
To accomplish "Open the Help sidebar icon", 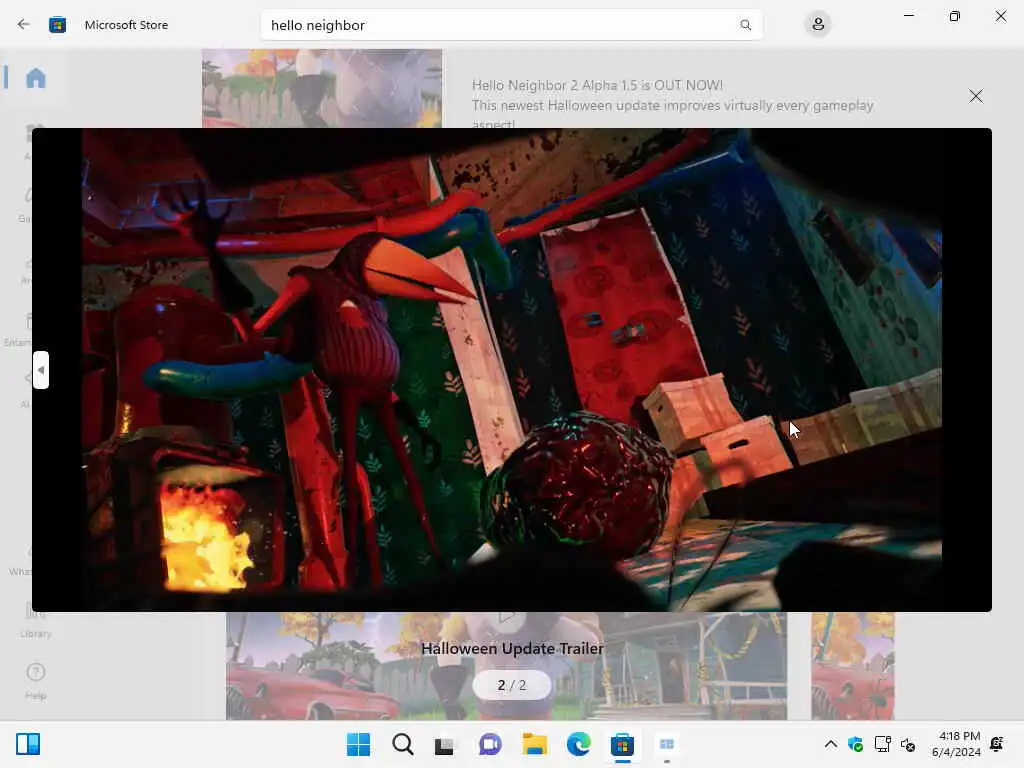I will [35, 680].
